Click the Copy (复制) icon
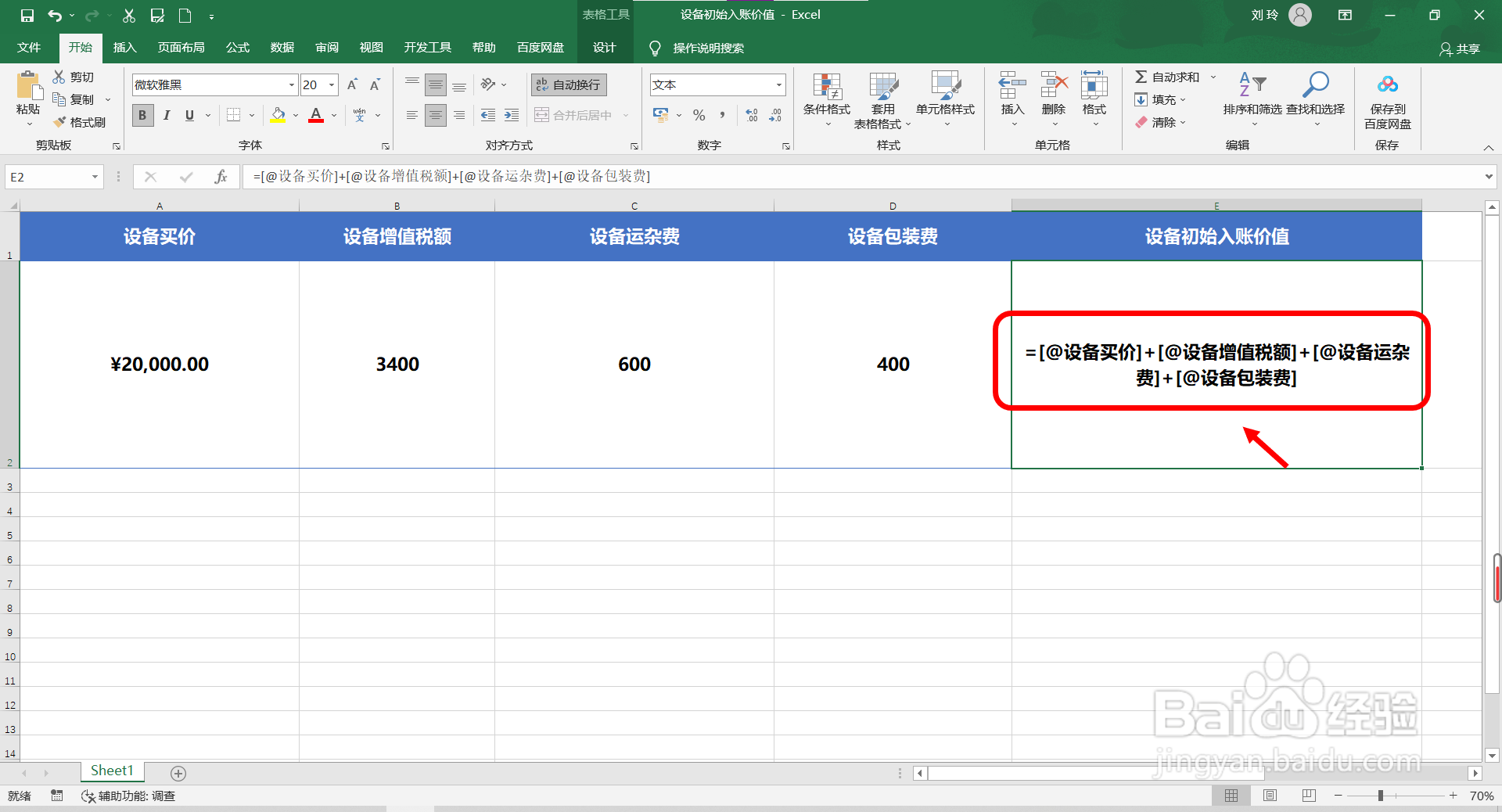Image resolution: width=1502 pixels, height=812 pixels. [59, 99]
